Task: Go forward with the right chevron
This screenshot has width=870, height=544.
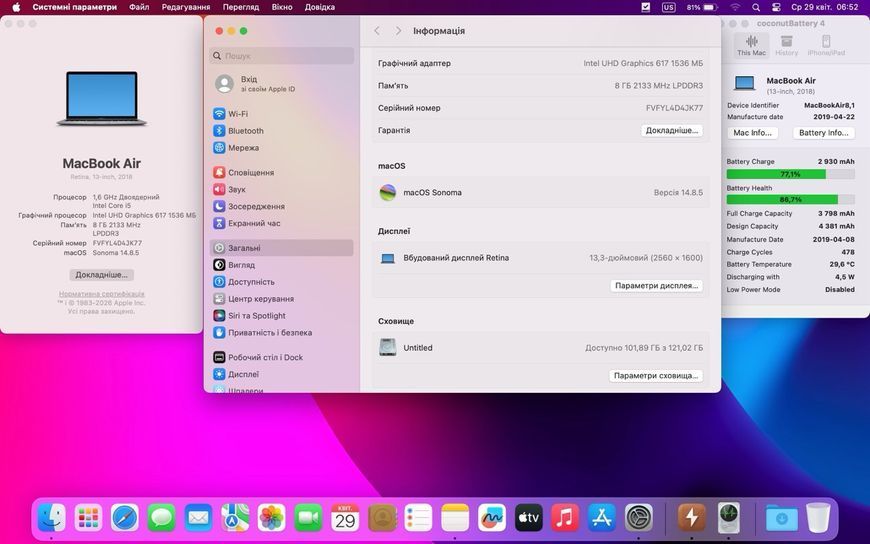Action: [x=398, y=31]
